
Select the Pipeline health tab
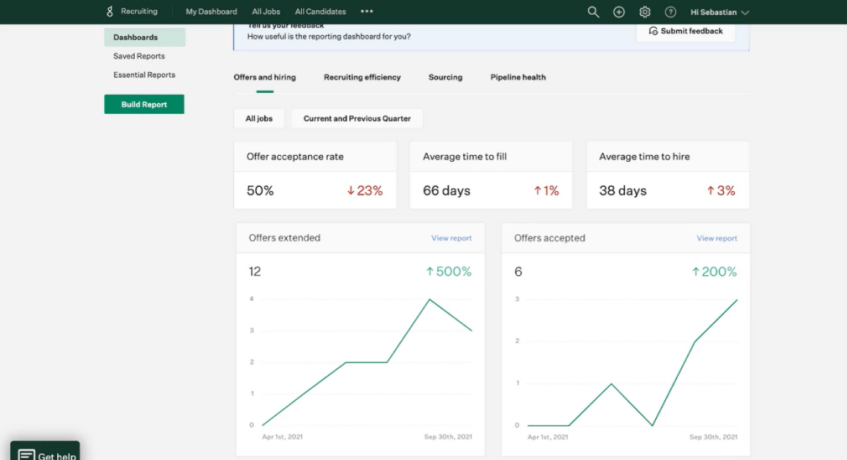click(518, 77)
